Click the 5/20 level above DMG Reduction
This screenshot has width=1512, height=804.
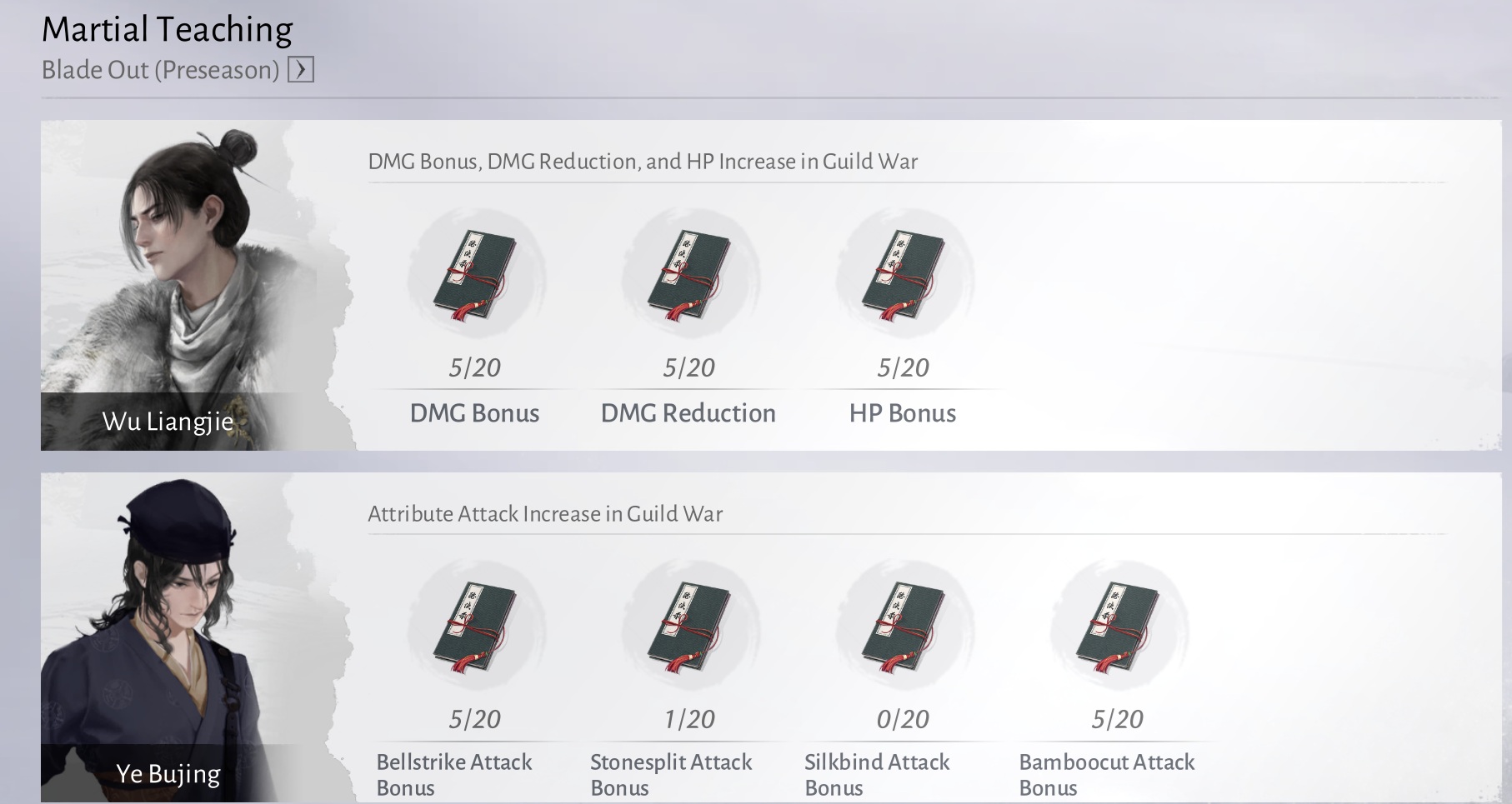click(689, 367)
